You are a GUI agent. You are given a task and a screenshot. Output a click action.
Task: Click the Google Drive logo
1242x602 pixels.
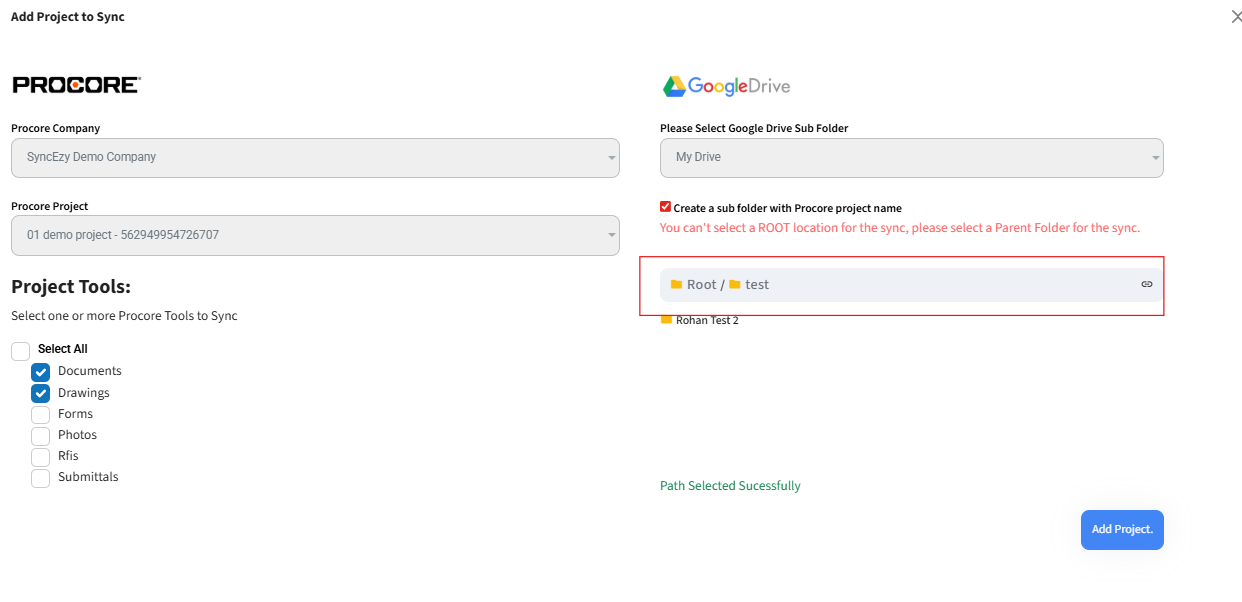pyautogui.click(x=726, y=87)
